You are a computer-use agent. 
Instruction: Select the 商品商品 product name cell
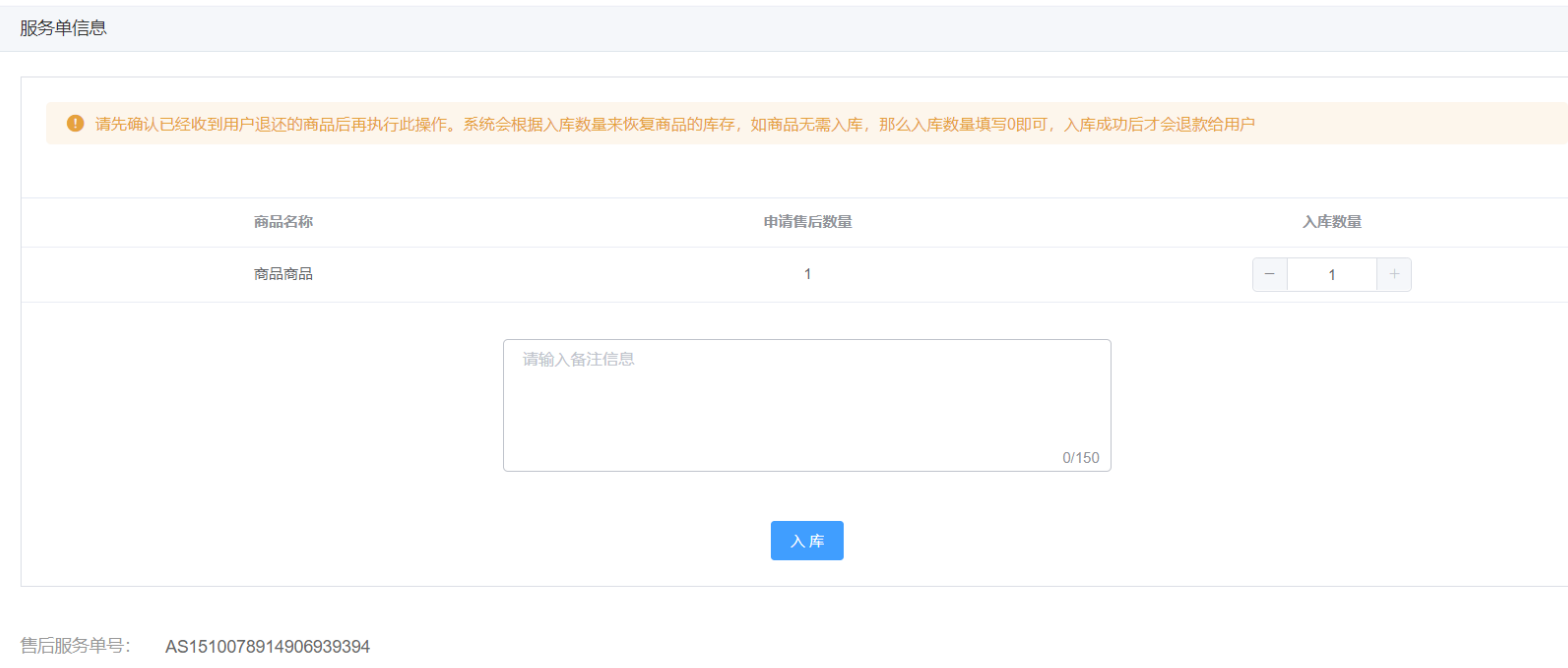[x=284, y=274]
